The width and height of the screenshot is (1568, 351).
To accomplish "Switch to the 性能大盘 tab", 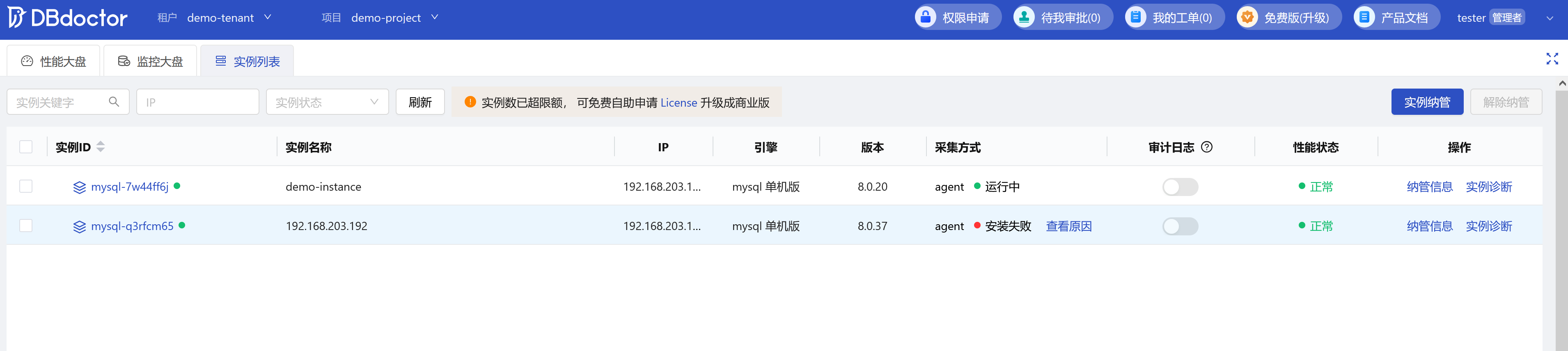I will (x=53, y=61).
